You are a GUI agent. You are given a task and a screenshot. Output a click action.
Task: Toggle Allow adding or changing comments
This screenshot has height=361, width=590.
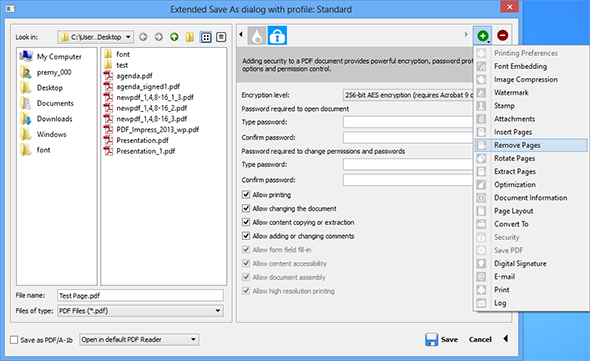coord(246,236)
